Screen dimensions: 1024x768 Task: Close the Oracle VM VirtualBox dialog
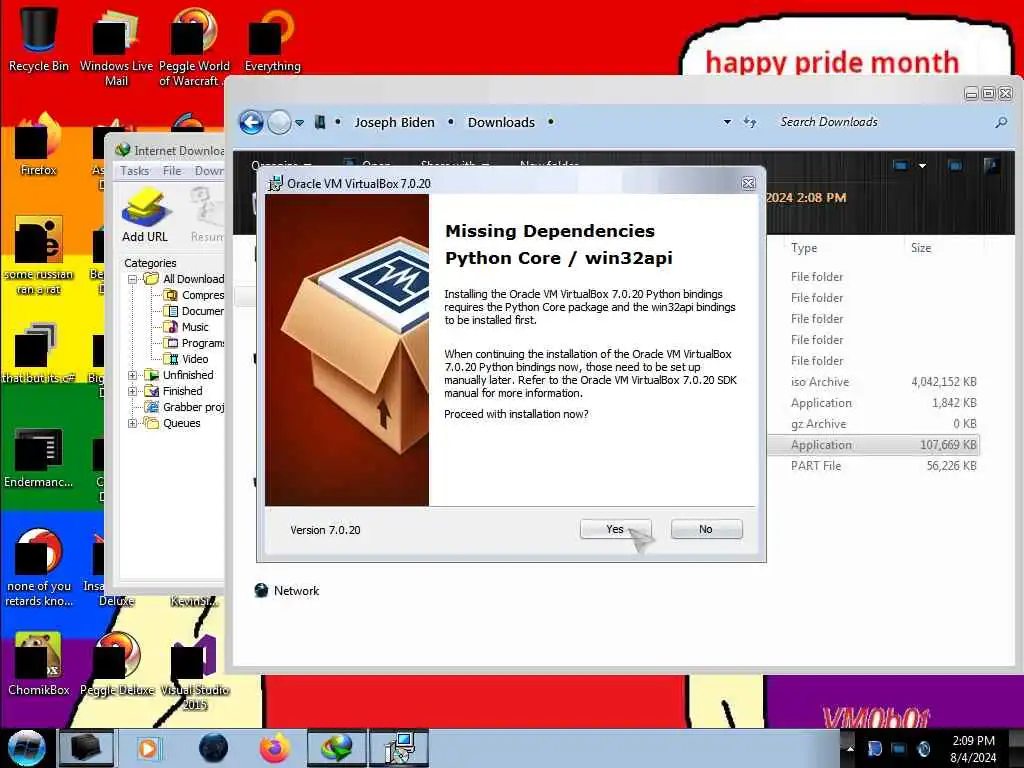point(748,184)
